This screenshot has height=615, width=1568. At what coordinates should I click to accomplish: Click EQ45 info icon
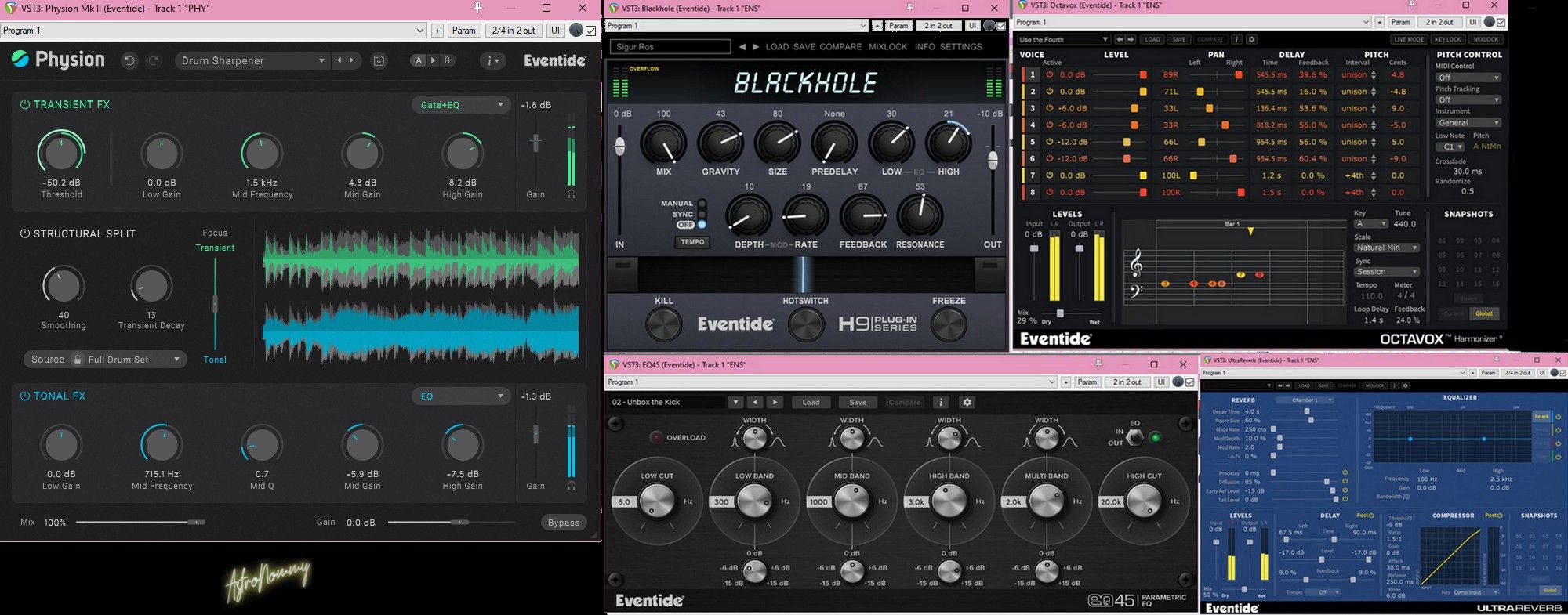(x=942, y=402)
